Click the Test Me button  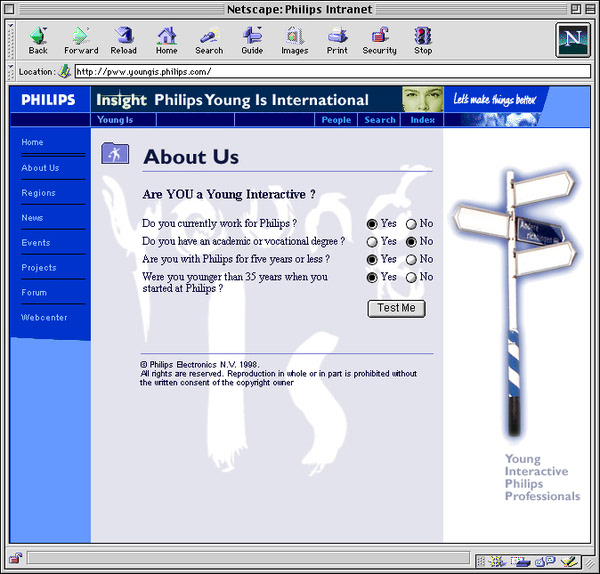pyautogui.click(x=396, y=308)
